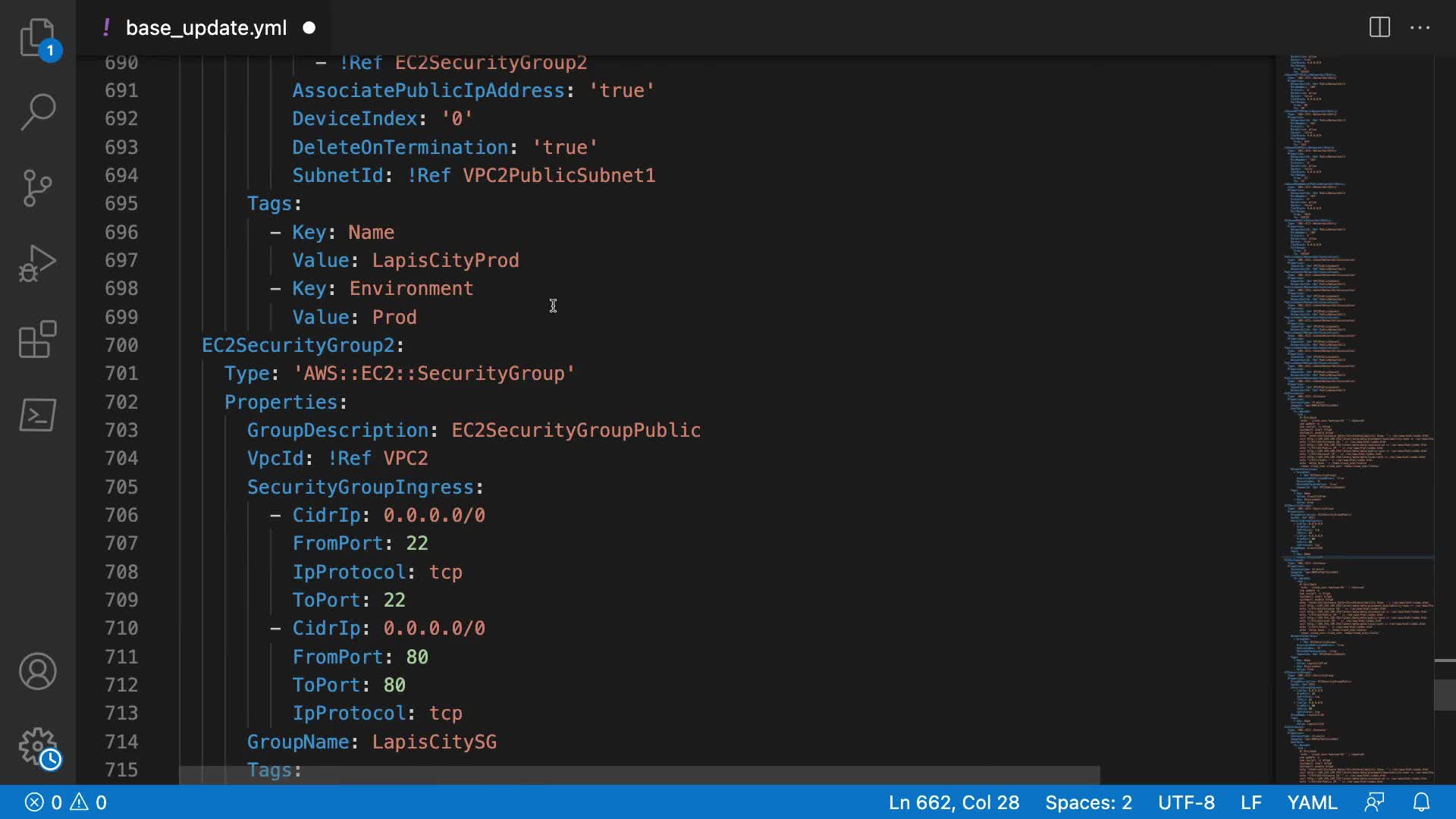Open the Extensions view

click(37, 339)
